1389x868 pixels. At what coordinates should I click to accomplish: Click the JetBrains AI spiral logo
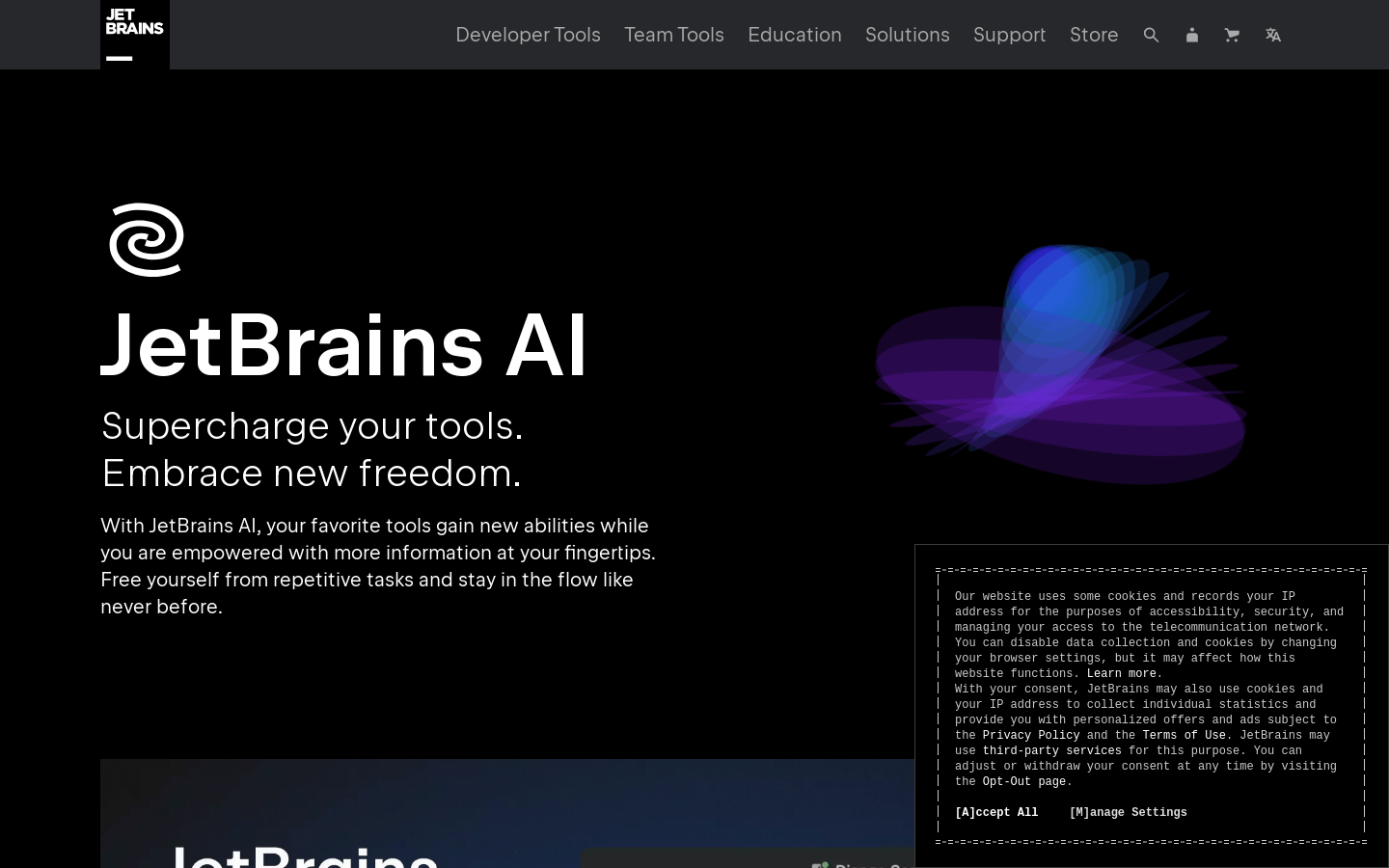tap(147, 240)
